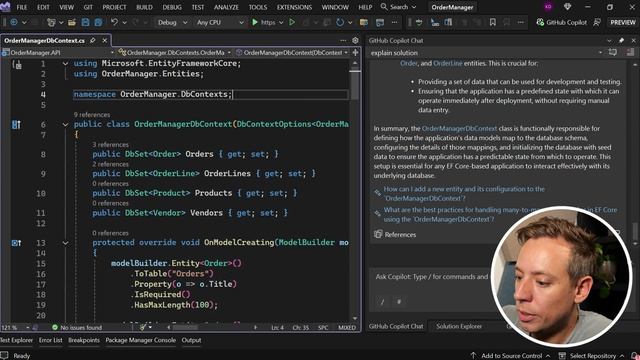Toggle bookmark icon in toolbar

tap(493, 22)
